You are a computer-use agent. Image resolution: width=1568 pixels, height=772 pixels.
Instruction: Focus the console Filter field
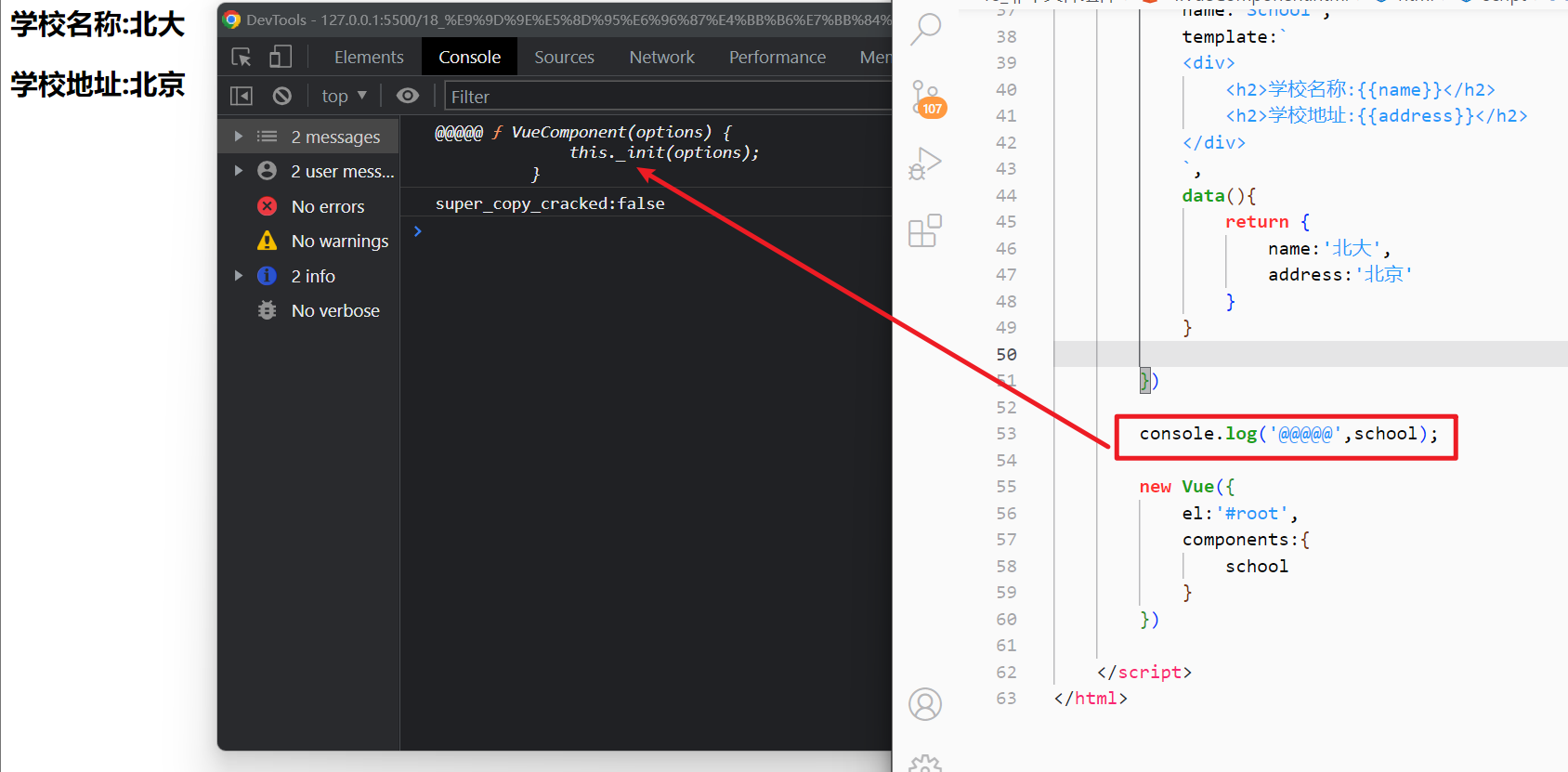pos(668,97)
